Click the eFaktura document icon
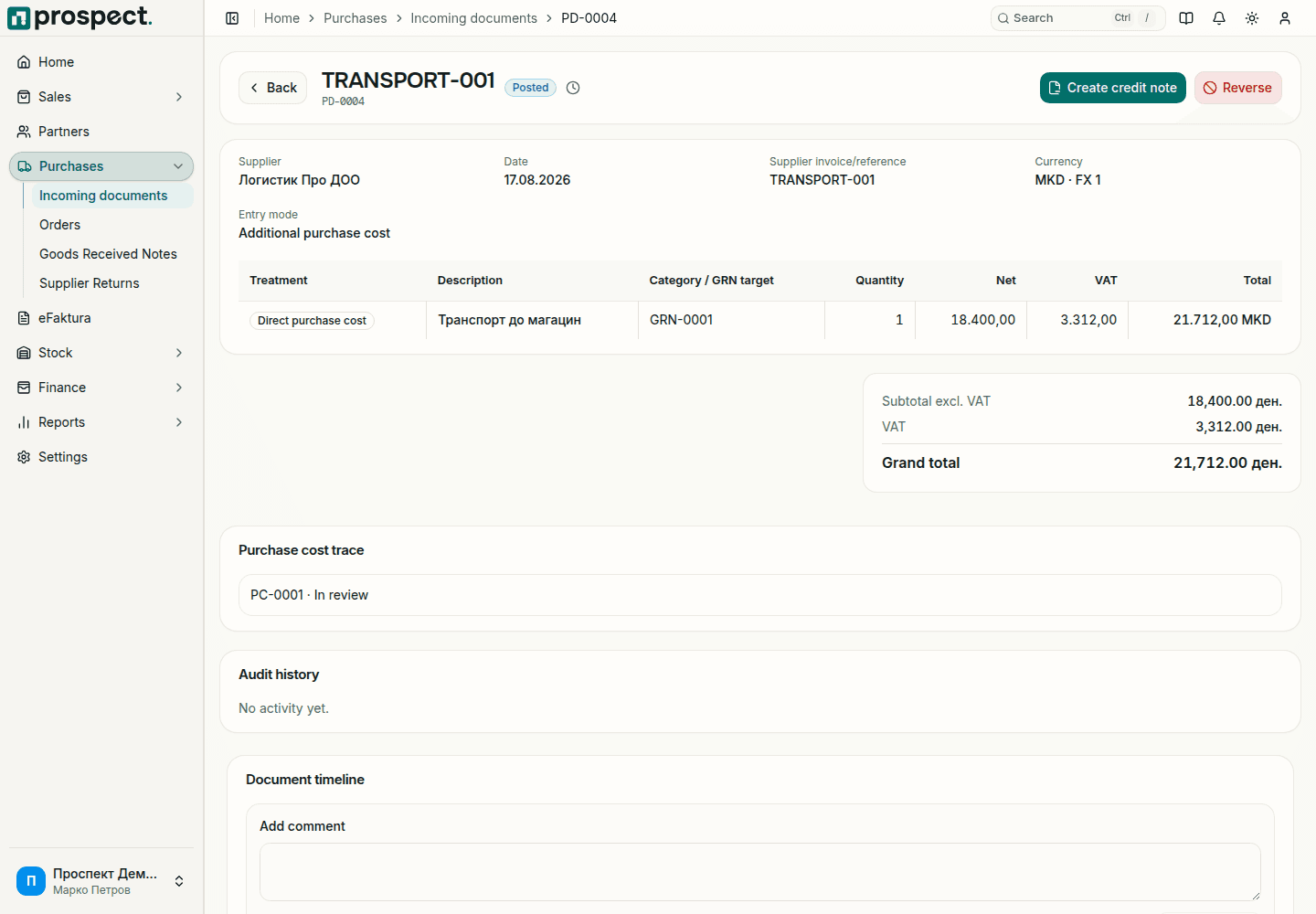Image resolution: width=1316 pixels, height=914 pixels. pyautogui.click(x=24, y=318)
